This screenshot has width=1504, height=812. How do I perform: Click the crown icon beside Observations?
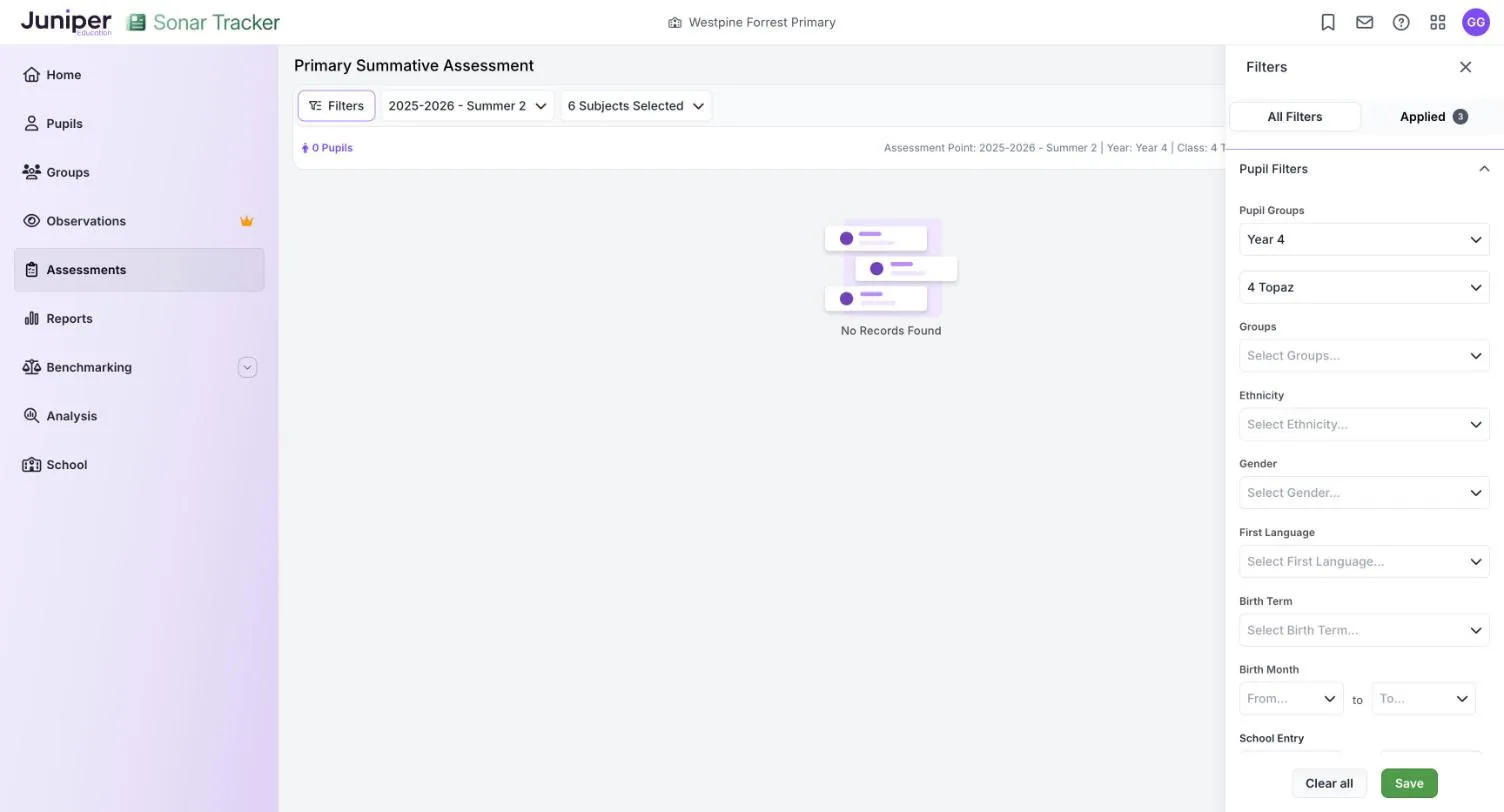pos(246,221)
